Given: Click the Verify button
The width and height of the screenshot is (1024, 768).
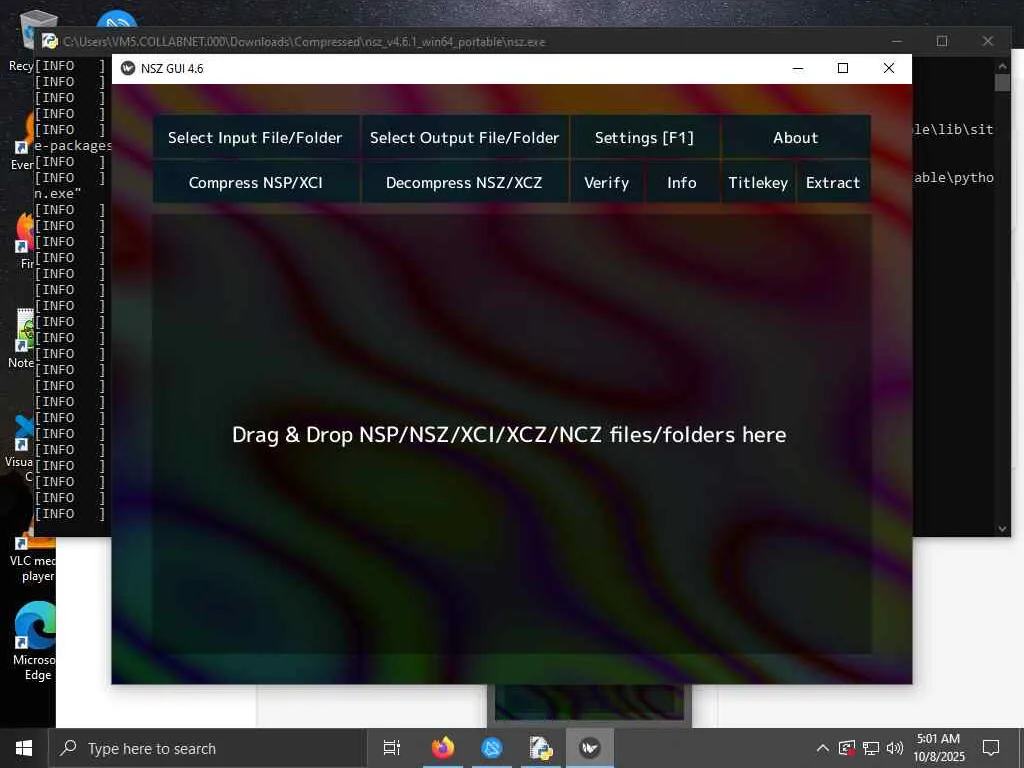Looking at the screenshot, I should tap(607, 182).
